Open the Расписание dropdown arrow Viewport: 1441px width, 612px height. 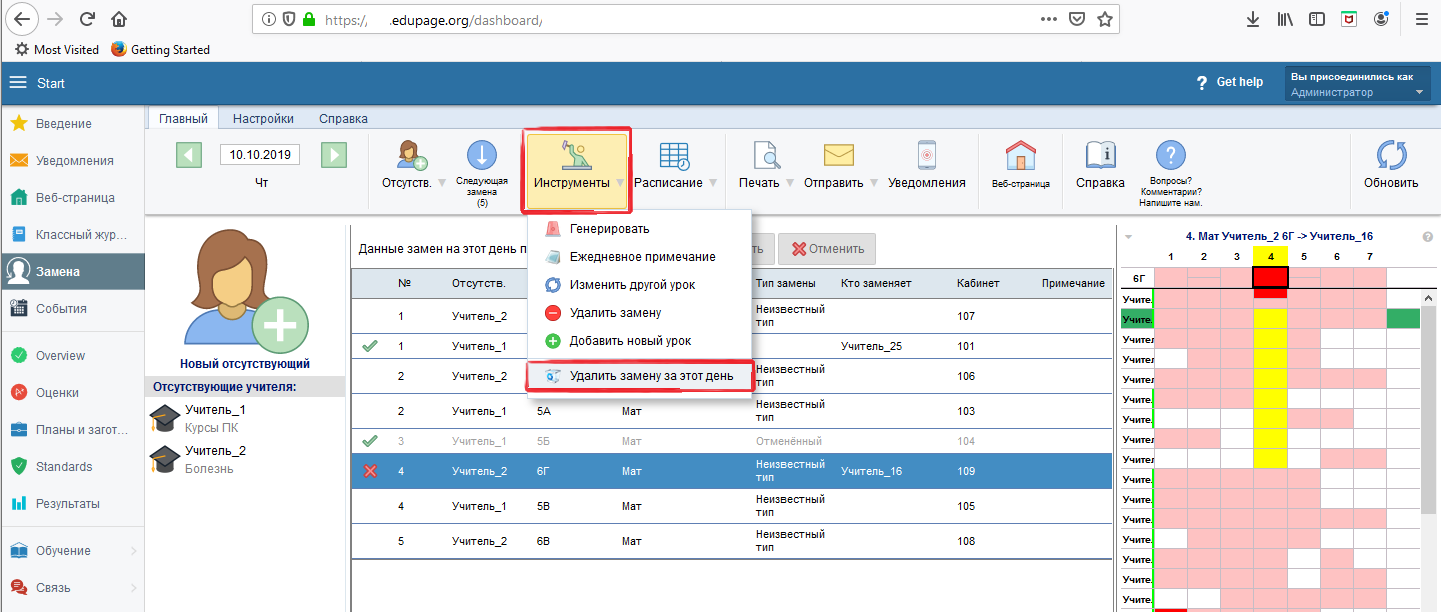pos(713,183)
